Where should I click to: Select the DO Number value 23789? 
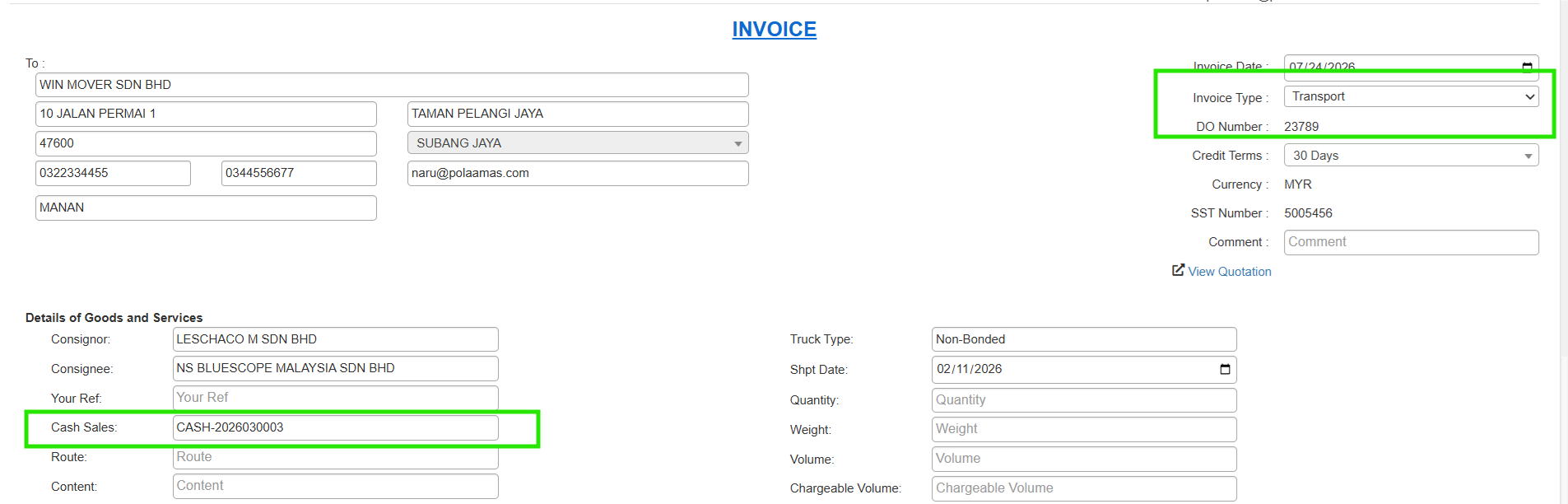coord(1301,127)
